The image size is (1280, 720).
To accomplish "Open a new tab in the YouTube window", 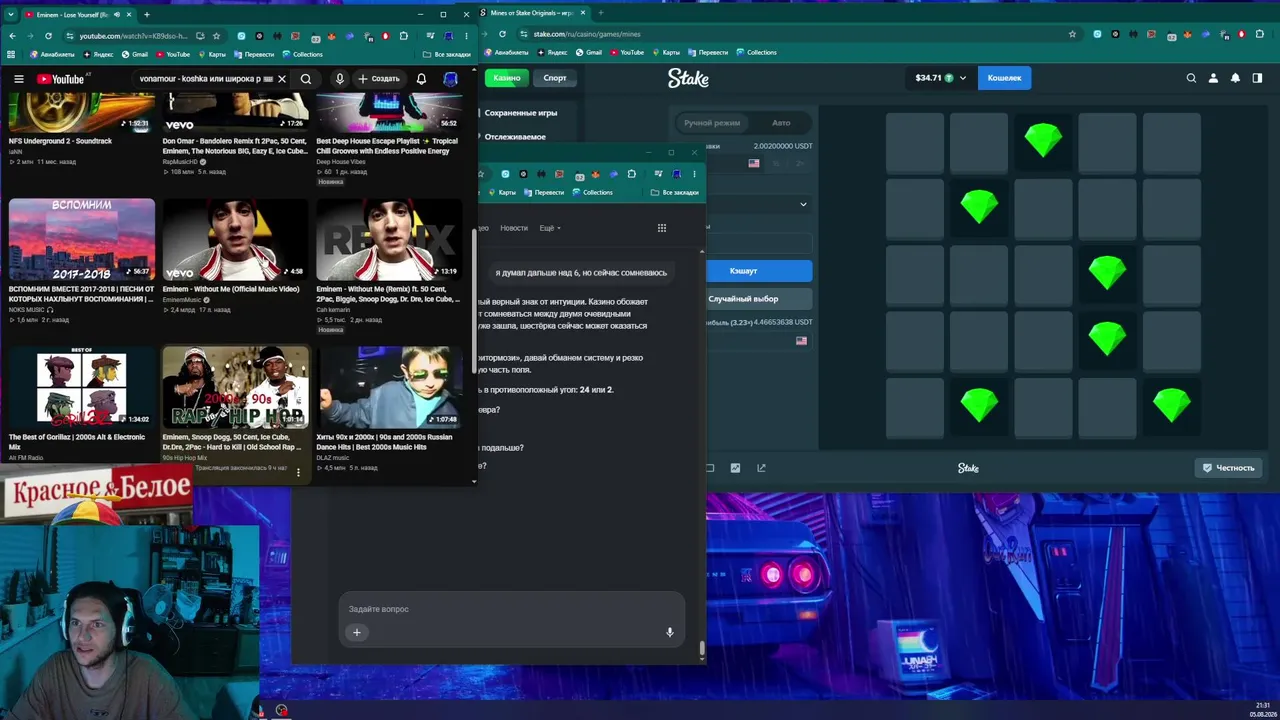I will pos(146,15).
